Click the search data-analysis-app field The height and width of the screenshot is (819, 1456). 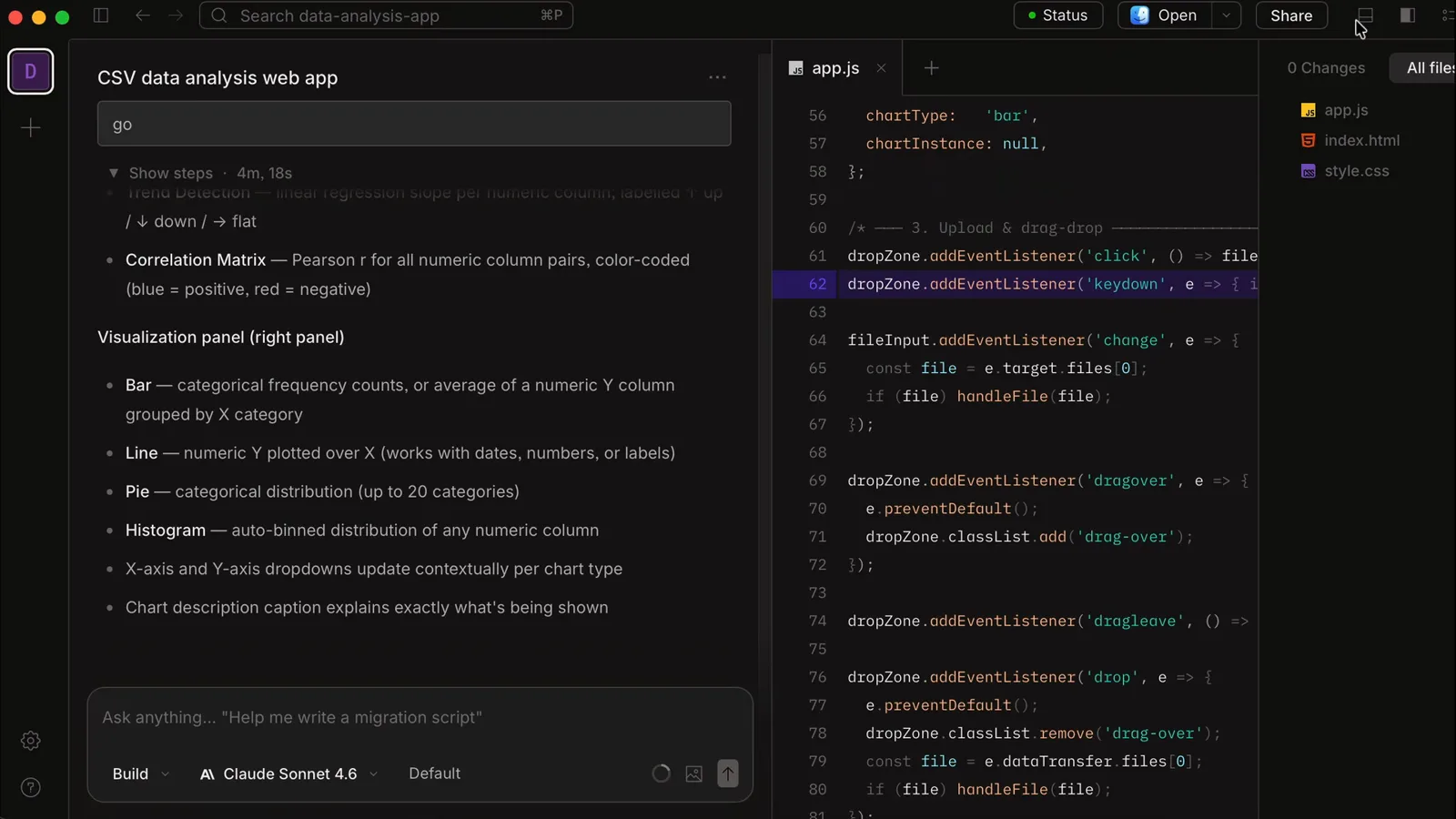coord(386,15)
